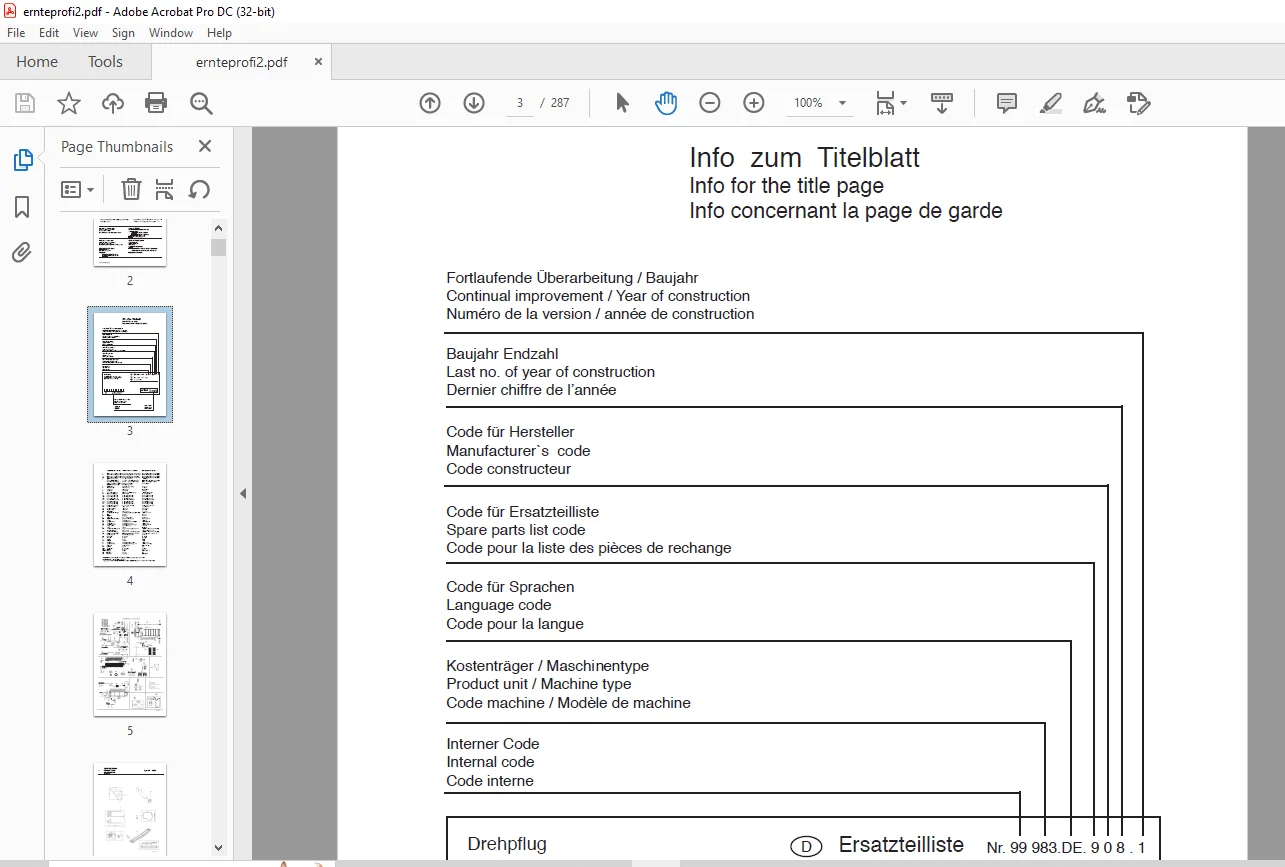Show the Bookmarks pane
The width and height of the screenshot is (1285, 867).
point(22,207)
